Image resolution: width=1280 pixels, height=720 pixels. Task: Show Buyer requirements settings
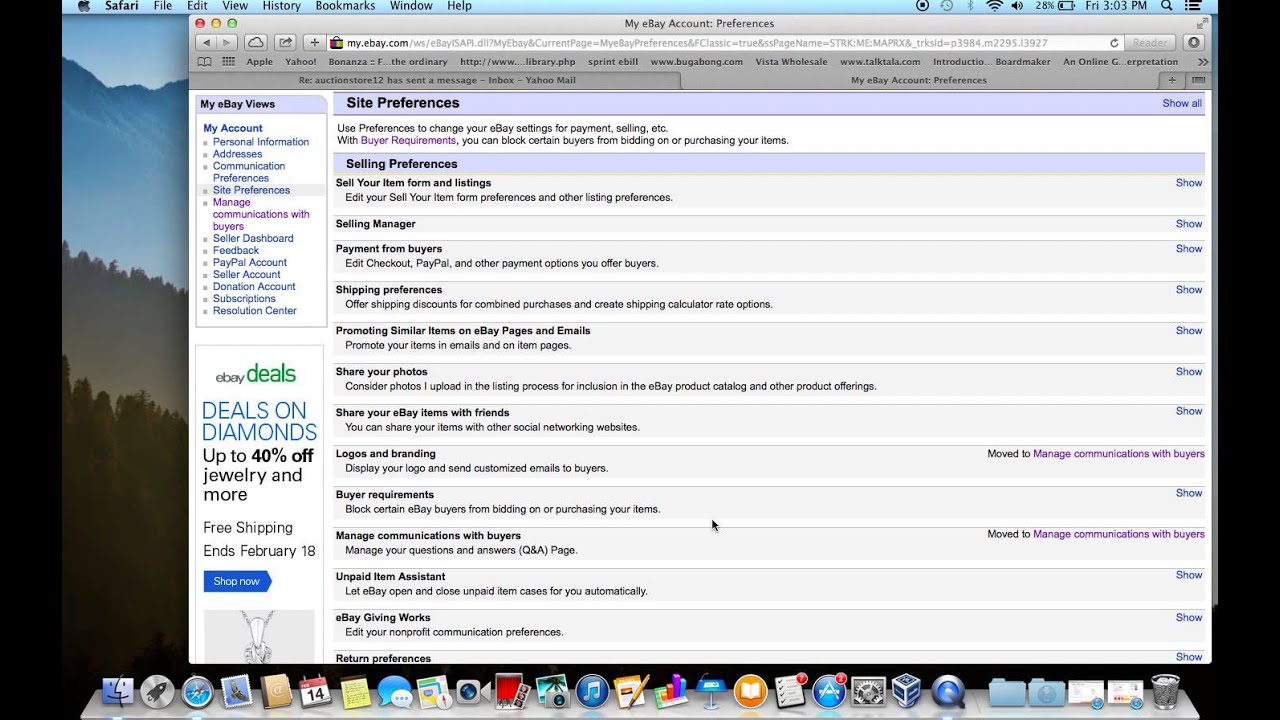point(1189,493)
